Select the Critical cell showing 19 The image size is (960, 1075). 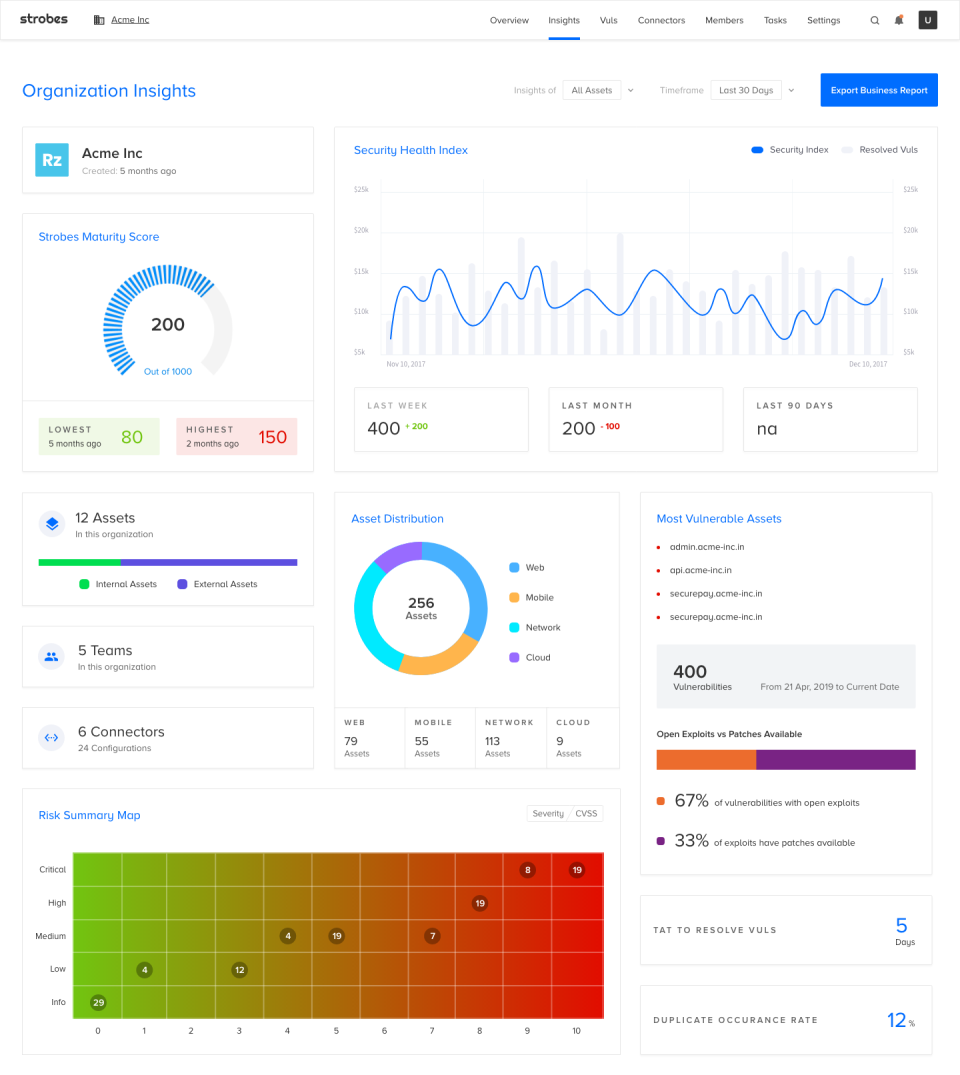tap(577, 870)
